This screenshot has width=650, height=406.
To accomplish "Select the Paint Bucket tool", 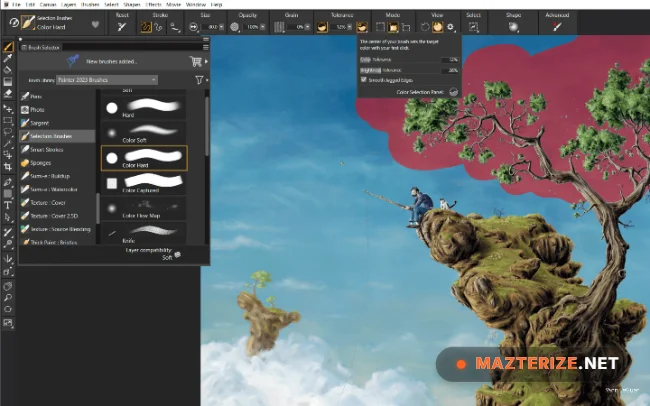I will click(8, 70).
